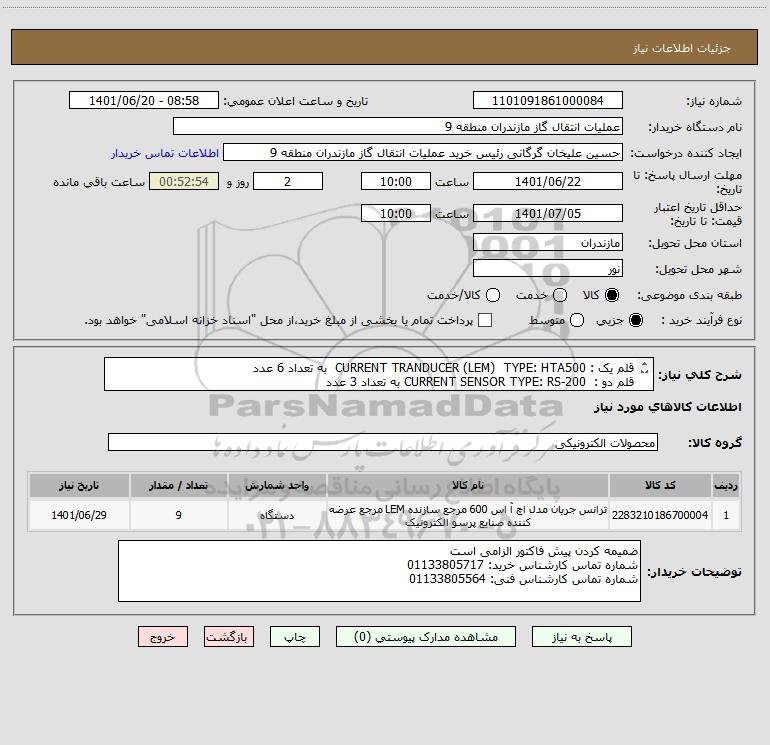The image size is (770, 745).
Task: Click the deadline date 1401/06/22 field
Action: click(x=548, y=181)
